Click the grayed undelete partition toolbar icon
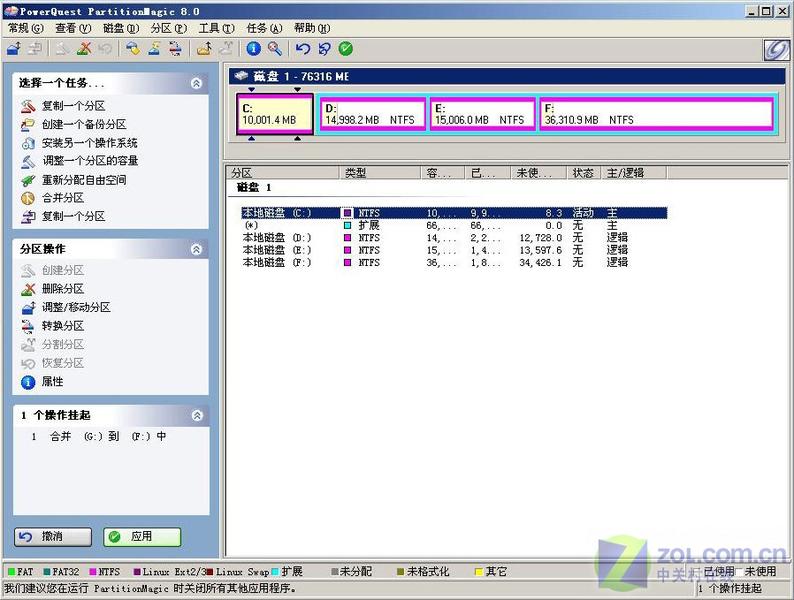 [x=105, y=49]
